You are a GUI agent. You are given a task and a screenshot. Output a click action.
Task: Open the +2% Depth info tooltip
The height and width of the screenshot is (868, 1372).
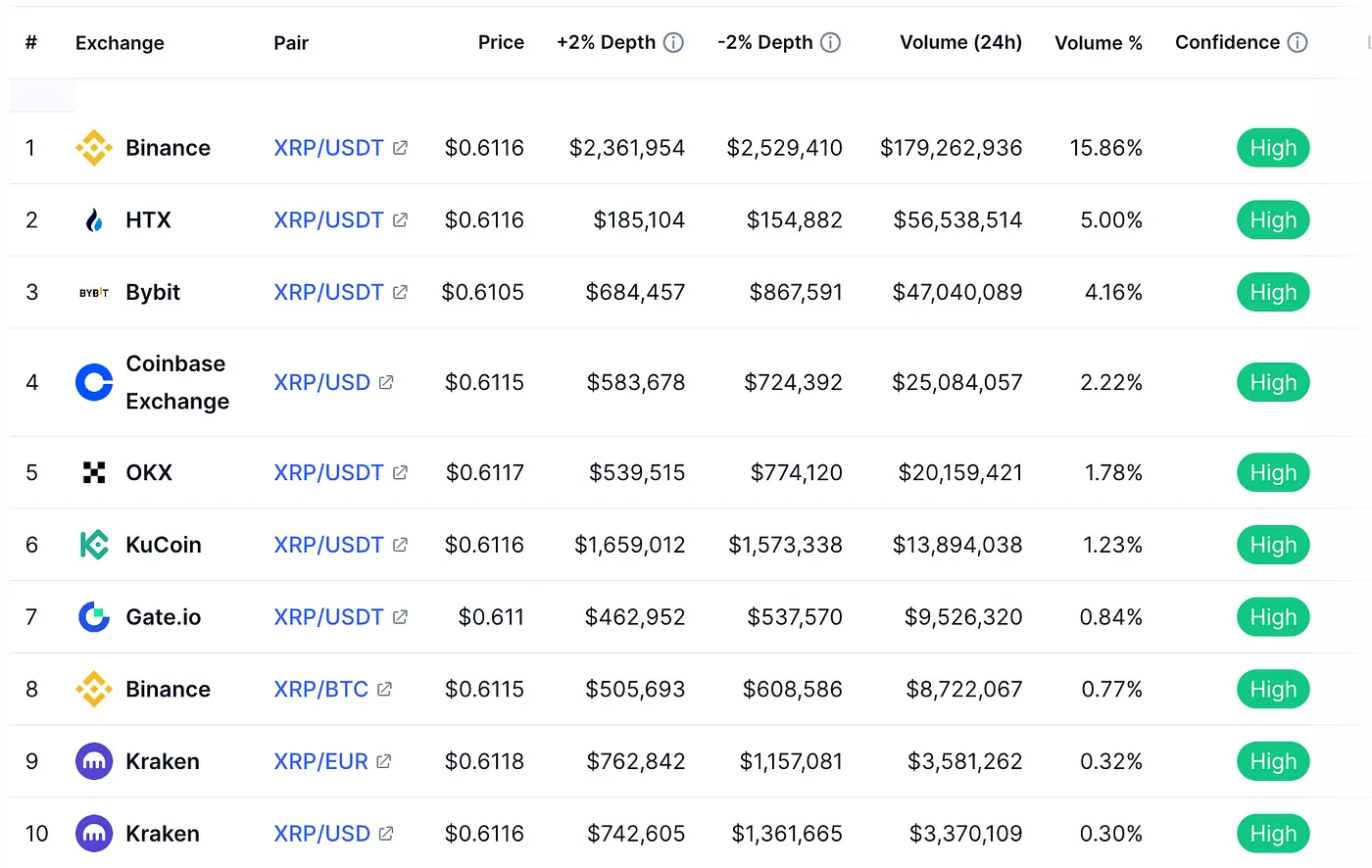(x=673, y=42)
